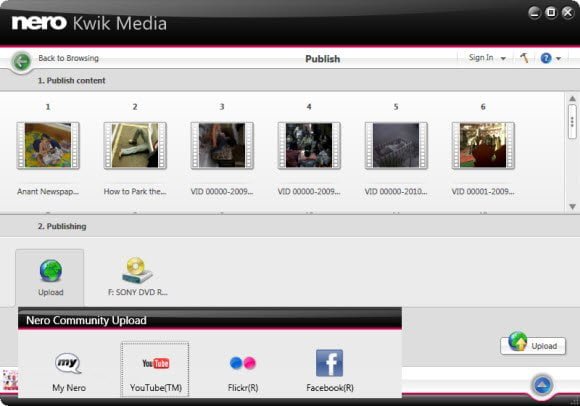580x406 pixels.
Task: Select the Anant Newspap... video thumbnail
Action: [48, 146]
